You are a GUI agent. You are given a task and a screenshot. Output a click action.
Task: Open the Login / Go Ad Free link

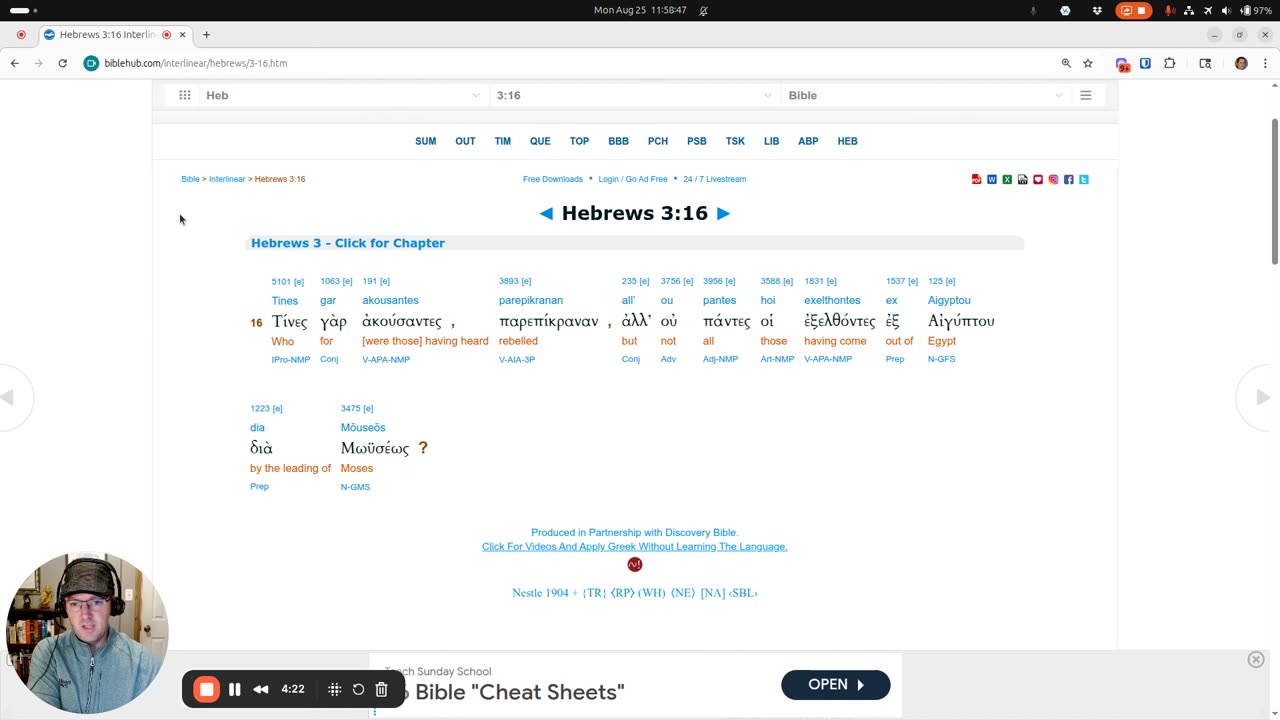click(633, 179)
